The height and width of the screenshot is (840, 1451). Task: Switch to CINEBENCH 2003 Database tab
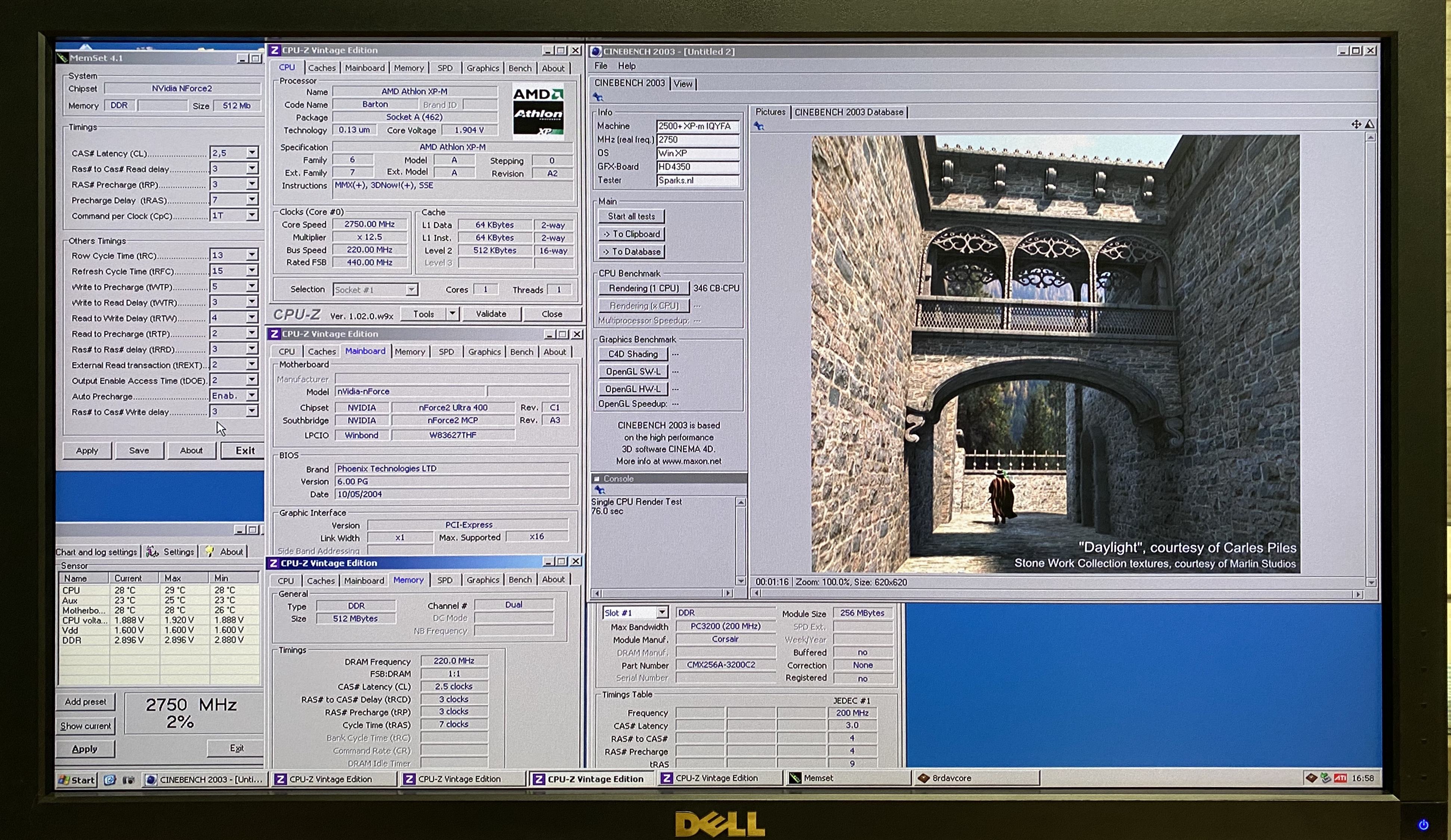click(x=848, y=112)
